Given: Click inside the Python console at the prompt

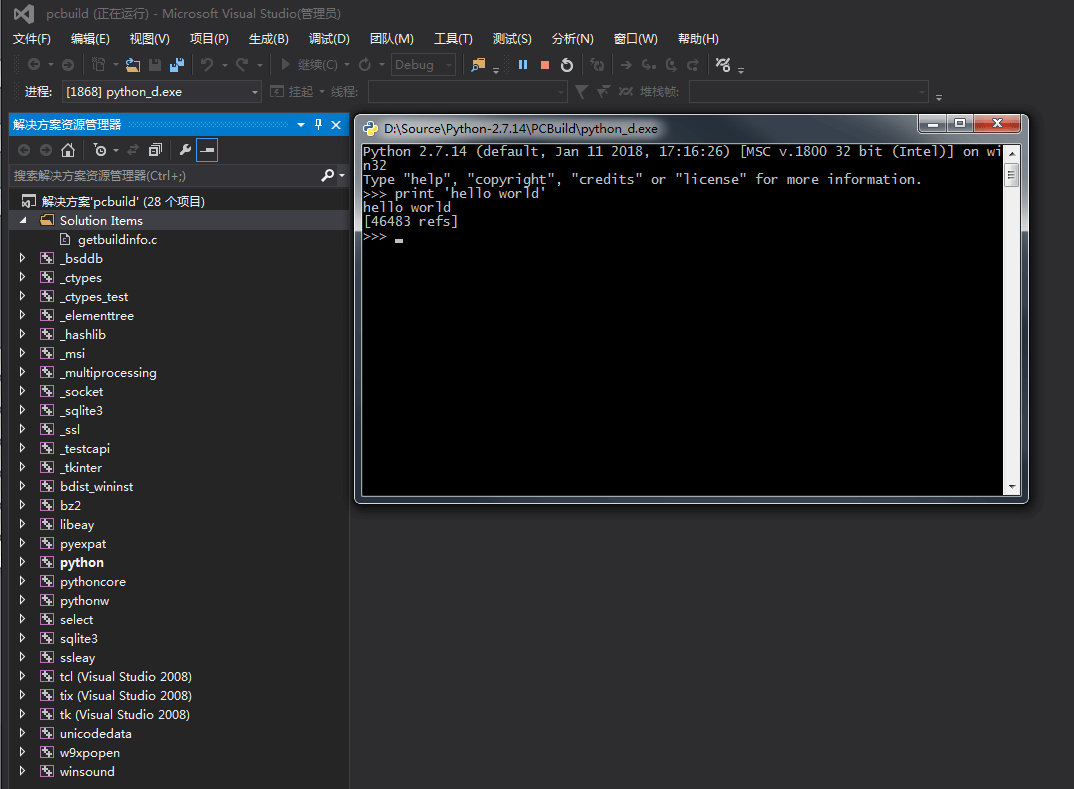Looking at the screenshot, I should [x=399, y=238].
